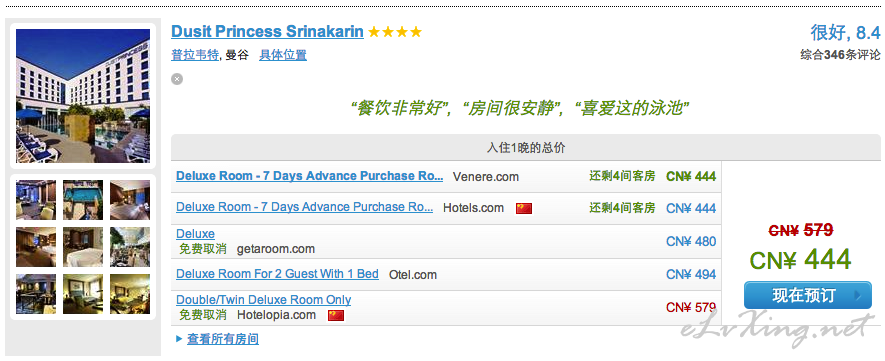
Task: Open the 普拉韦特 district link
Action: click(x=195, y=55)
